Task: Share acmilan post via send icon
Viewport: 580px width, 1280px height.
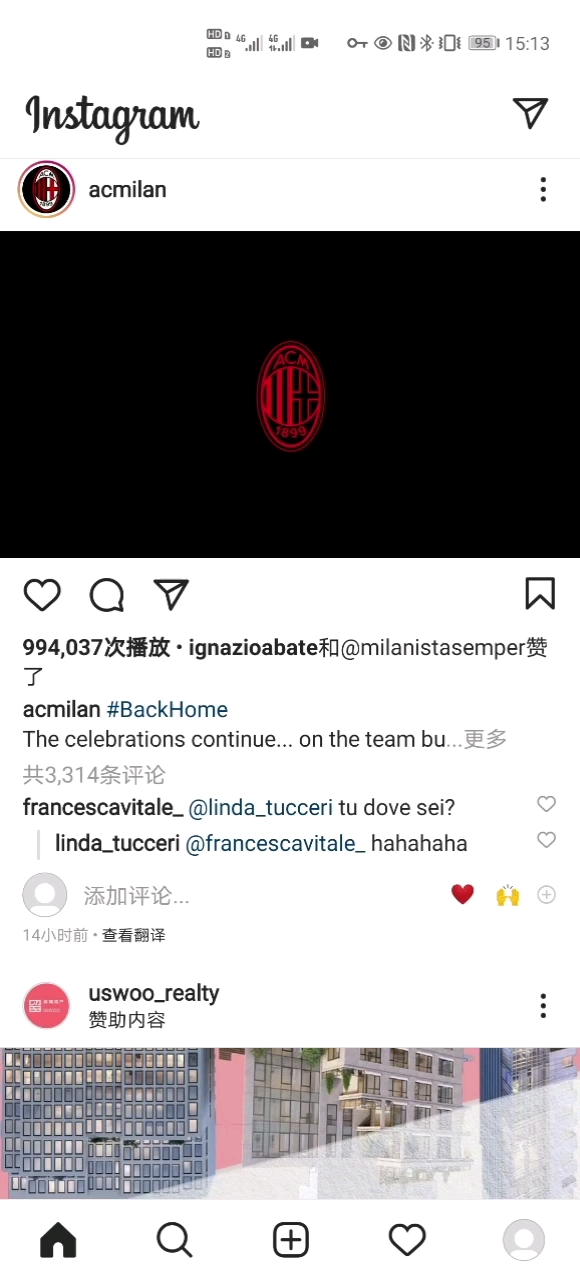Action: 171,594
